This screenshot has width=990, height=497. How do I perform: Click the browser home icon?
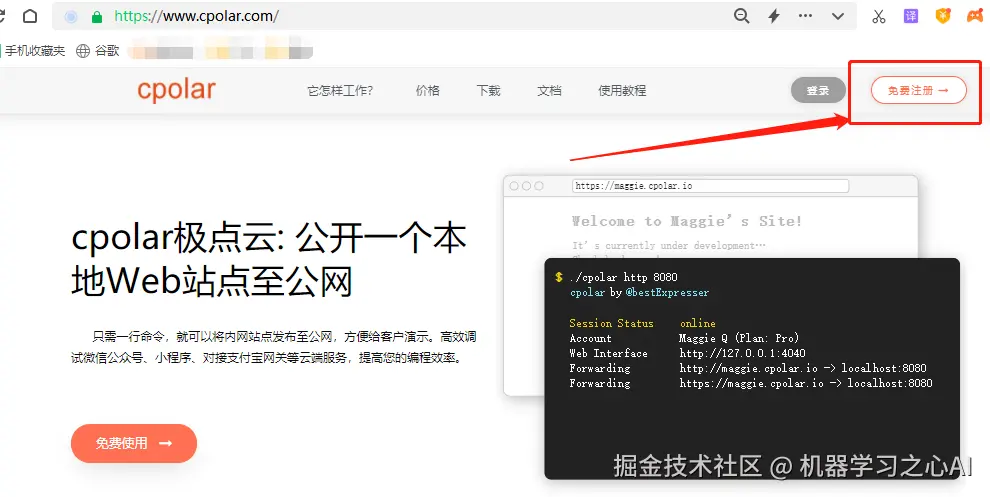[x=30, y=16]
